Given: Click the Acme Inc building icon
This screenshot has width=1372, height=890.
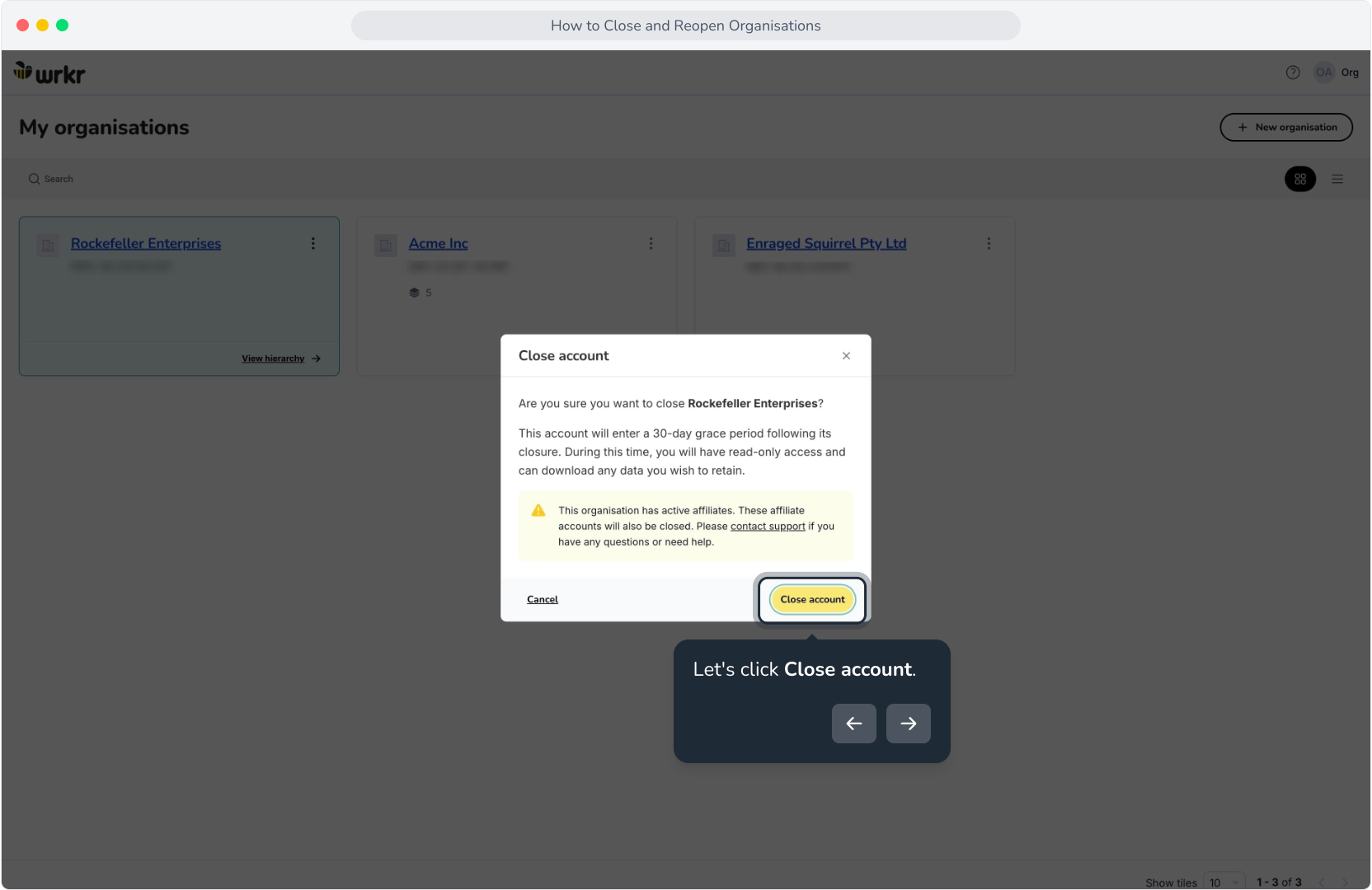Looking at the screenshot, I should [x=386, y=245].
